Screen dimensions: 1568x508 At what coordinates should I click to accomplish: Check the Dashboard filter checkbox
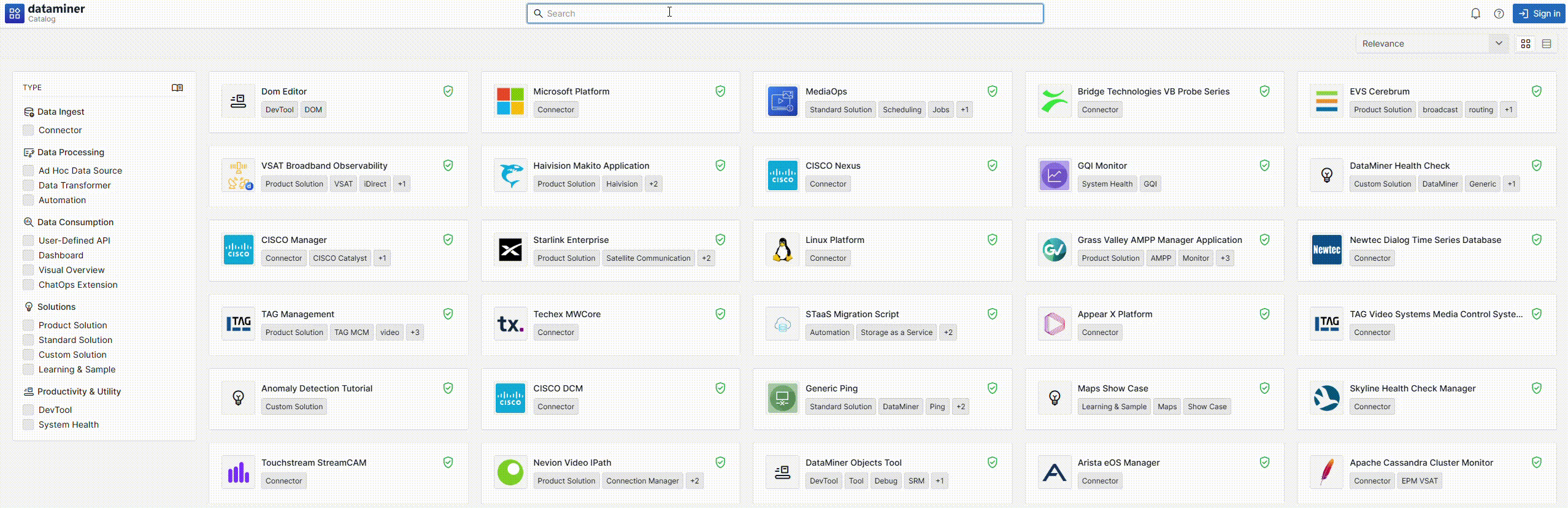[28, 255]
